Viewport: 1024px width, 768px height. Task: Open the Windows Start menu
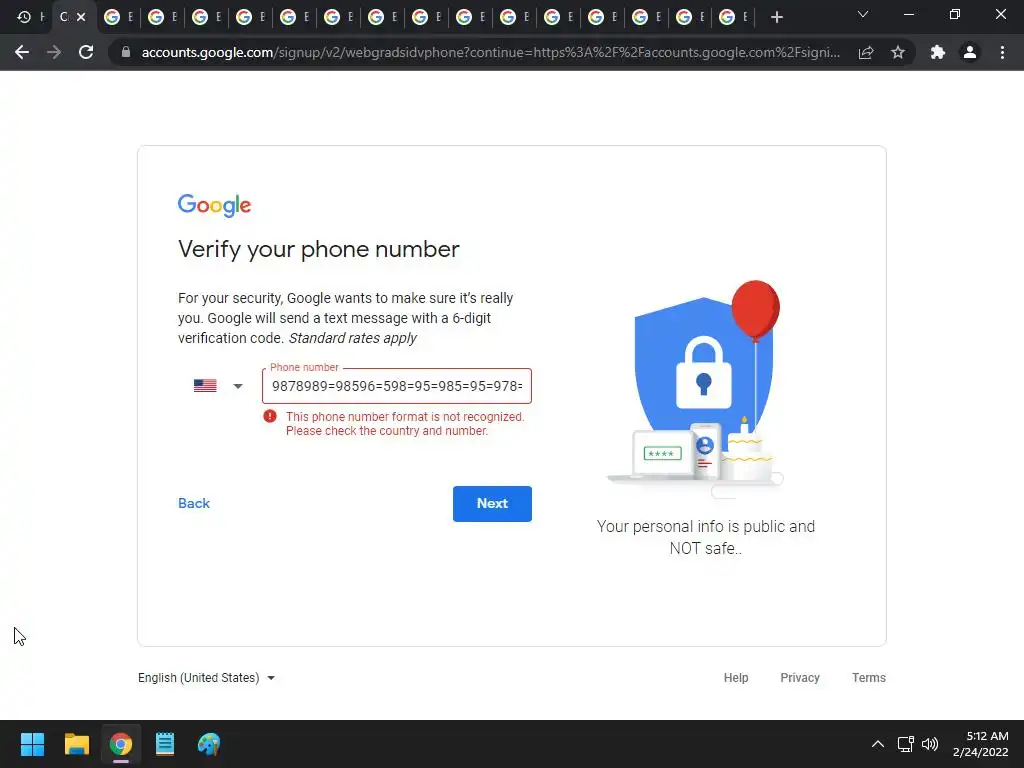click(x=32, y=744)
